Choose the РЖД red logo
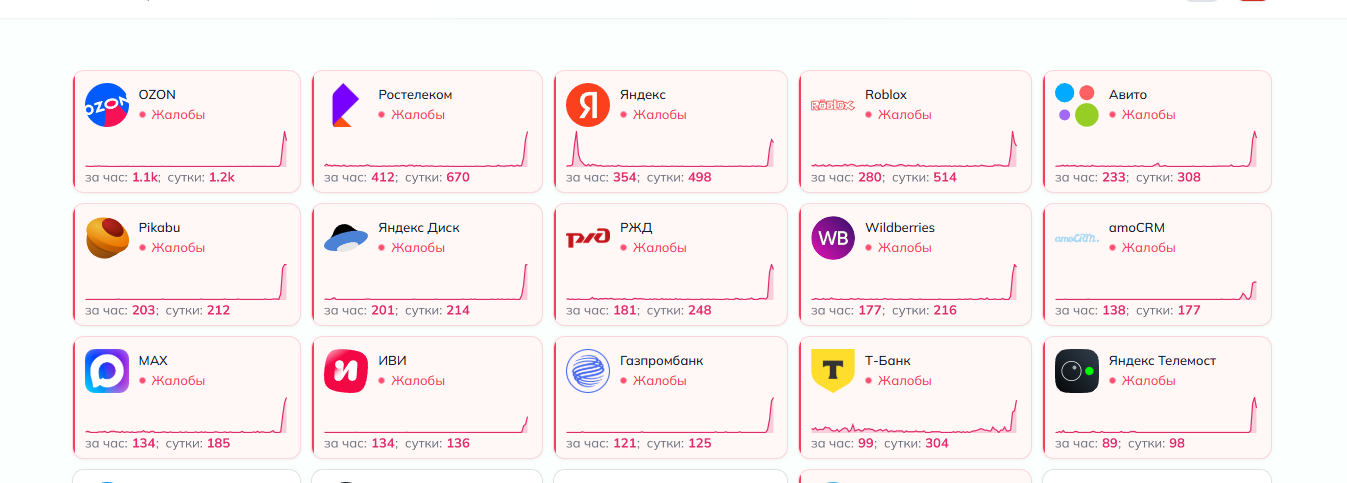Screen dimensions: 1347x483 coord(588,238)
